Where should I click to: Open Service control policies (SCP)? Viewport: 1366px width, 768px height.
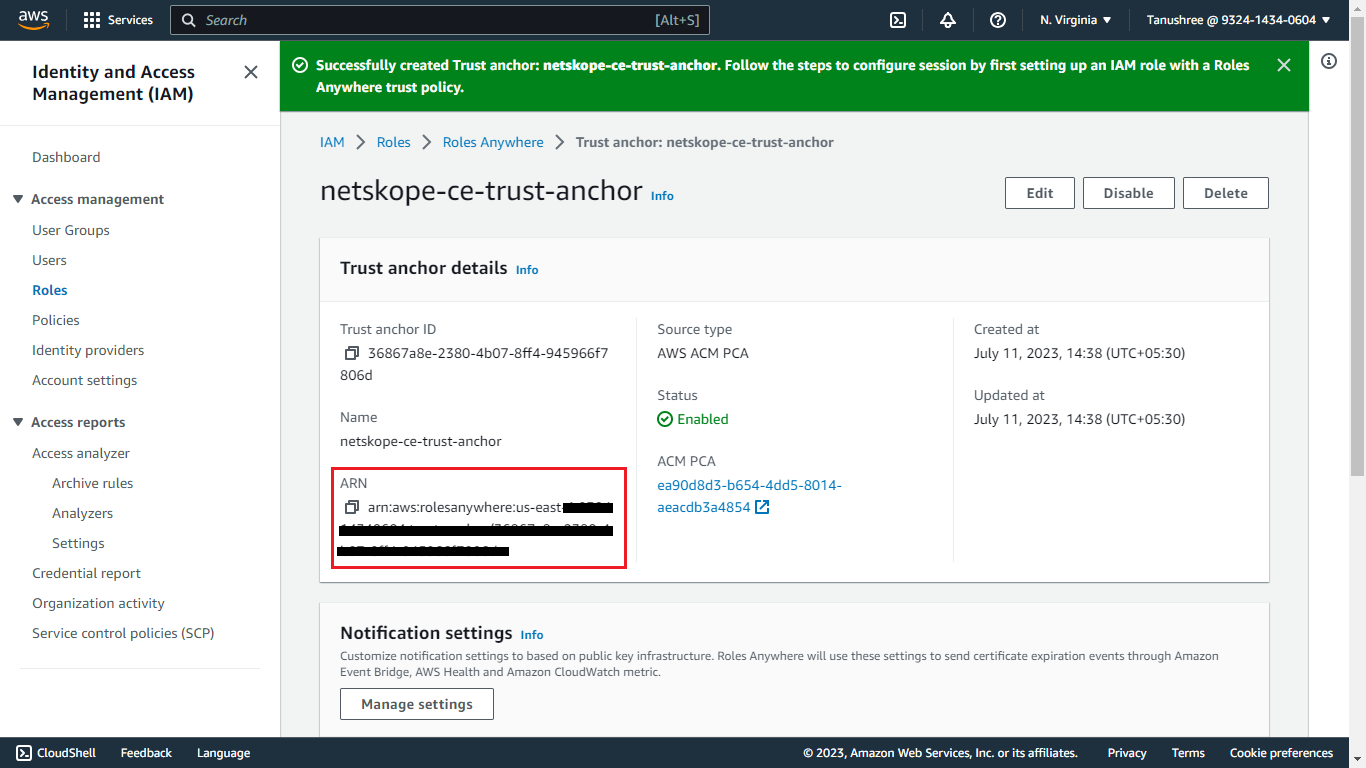[x=123, y=633]
